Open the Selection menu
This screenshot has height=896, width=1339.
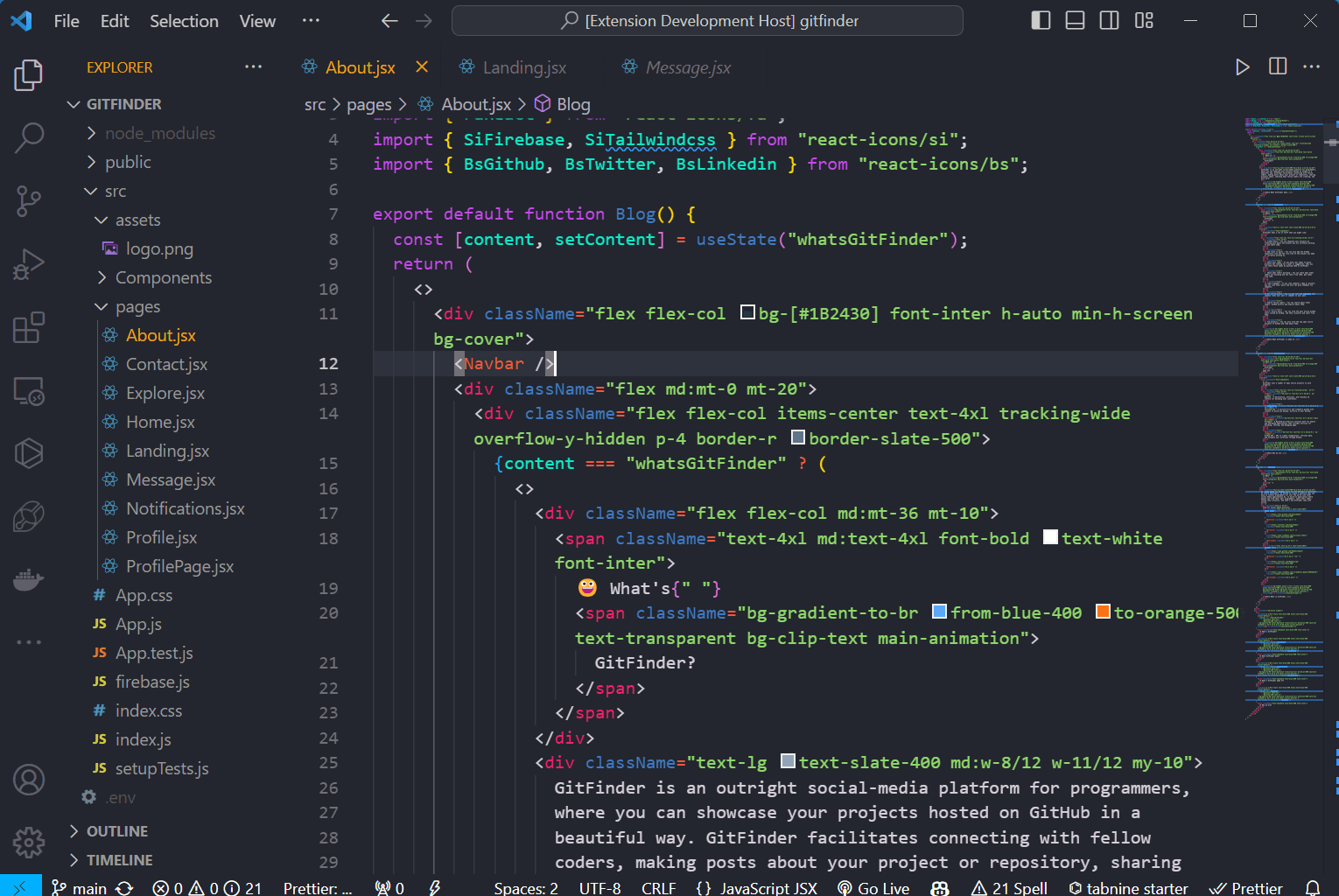[x=184, y=21]
